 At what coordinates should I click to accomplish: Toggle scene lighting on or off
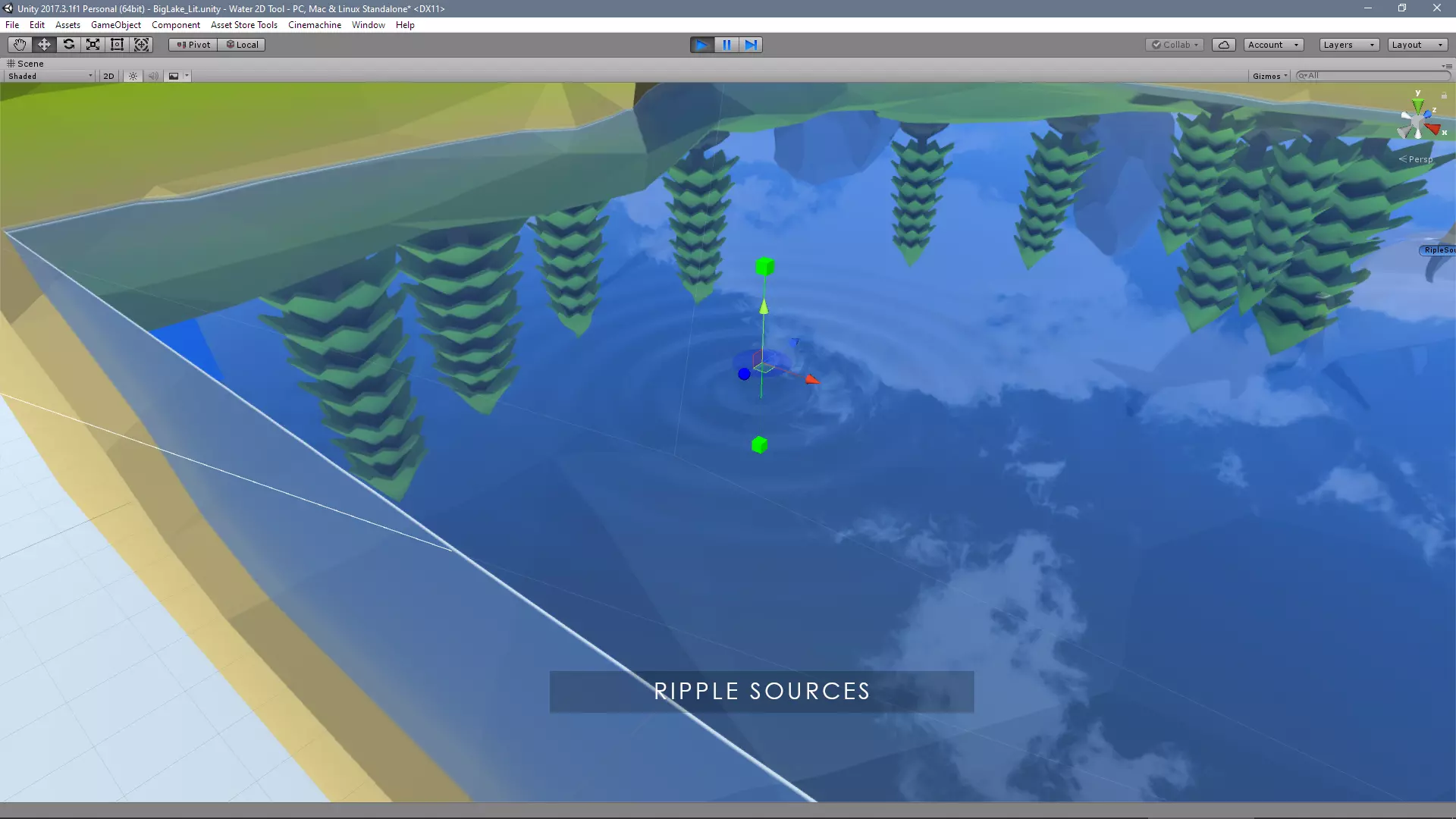(133, 76)
